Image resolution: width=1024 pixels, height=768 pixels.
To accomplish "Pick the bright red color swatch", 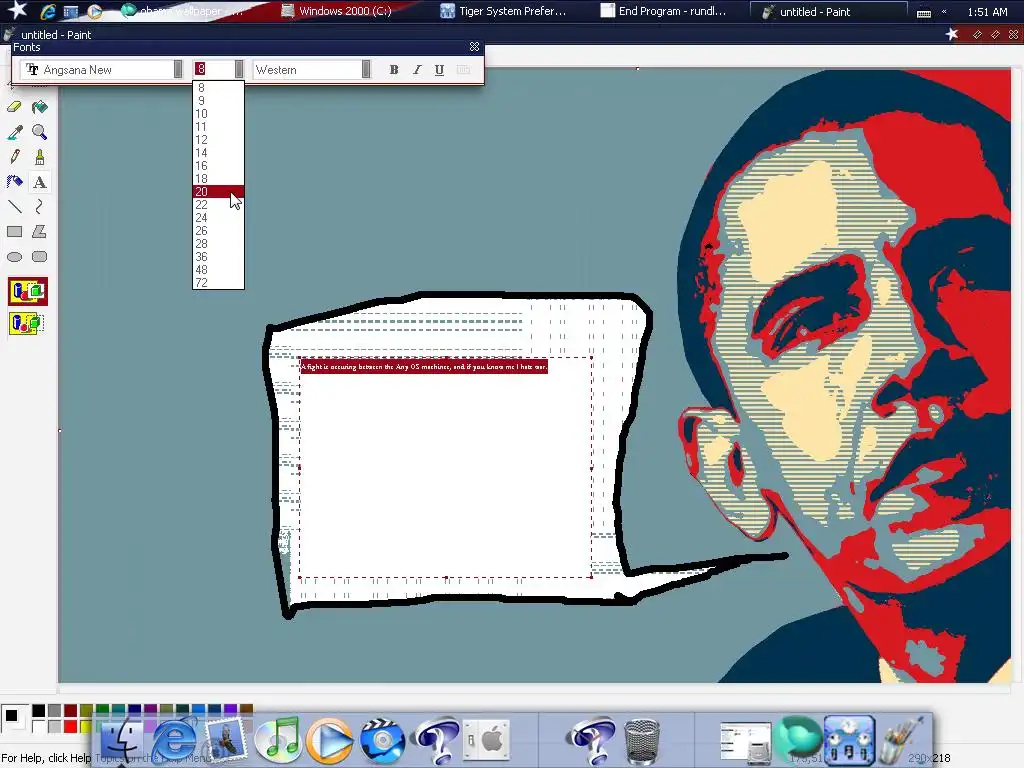I will tap(71, 726).
